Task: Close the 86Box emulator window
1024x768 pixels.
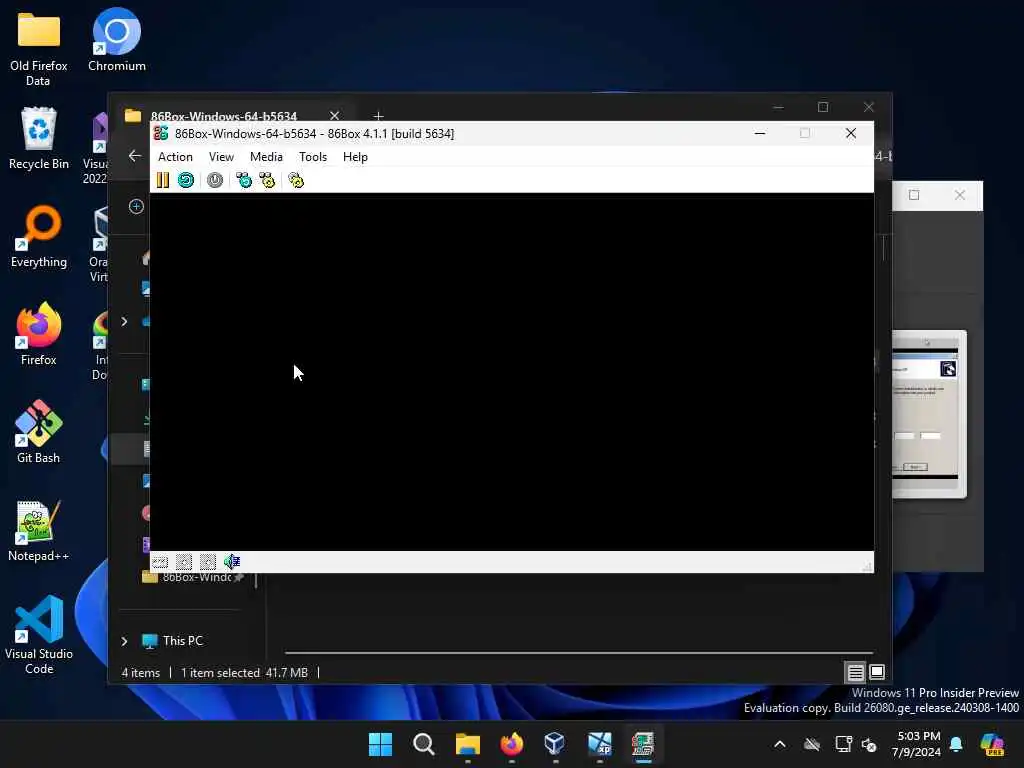Action: point(851,133)
